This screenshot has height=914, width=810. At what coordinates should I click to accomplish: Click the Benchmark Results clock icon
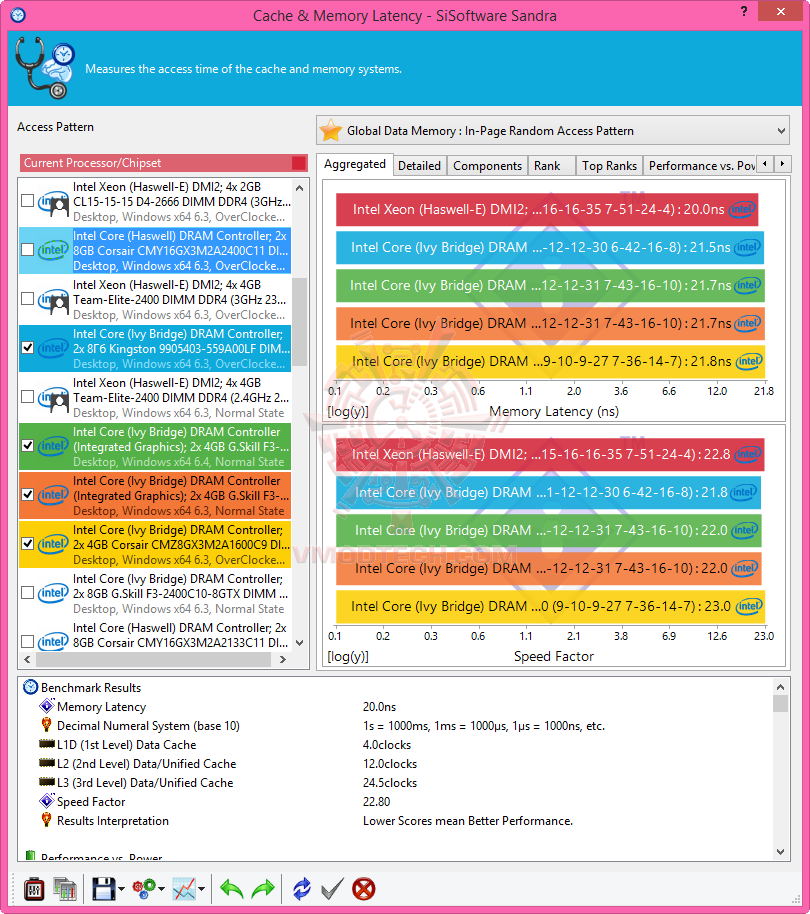point(30,687)
